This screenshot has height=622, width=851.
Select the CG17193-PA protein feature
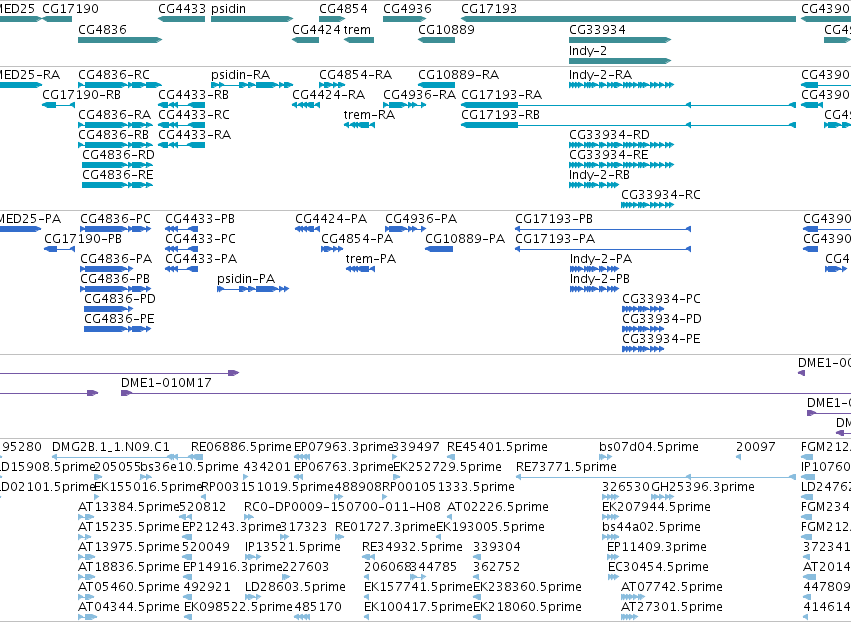[x=603, y=249]
